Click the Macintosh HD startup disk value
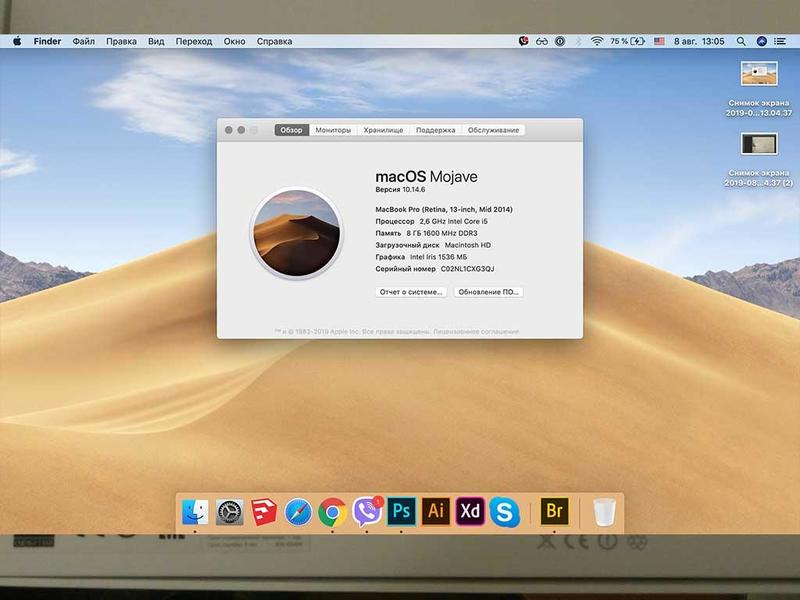 pyautogui.click(x=468, y=245)
